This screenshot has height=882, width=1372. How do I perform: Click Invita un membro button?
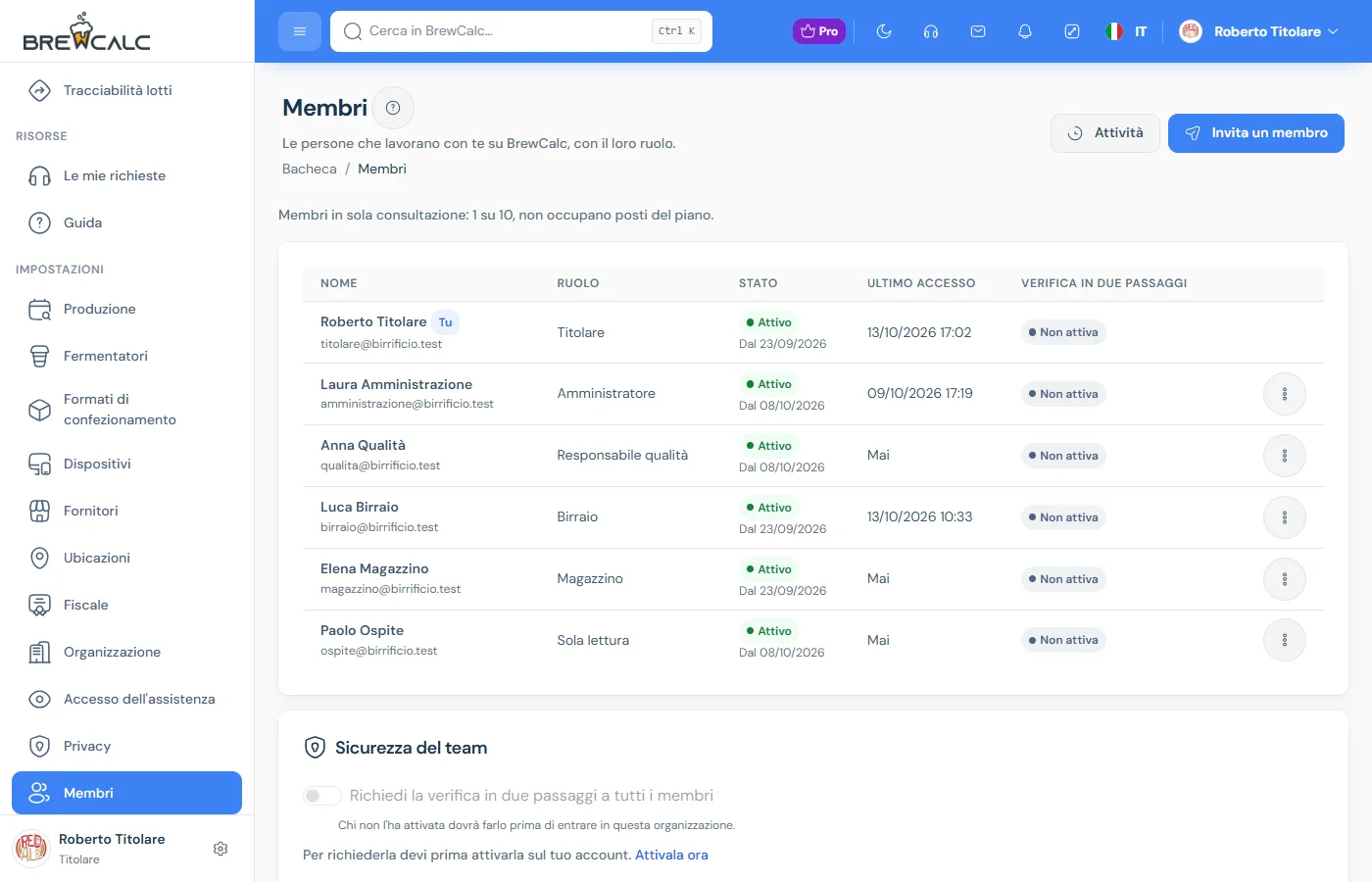click(1256, 133)
